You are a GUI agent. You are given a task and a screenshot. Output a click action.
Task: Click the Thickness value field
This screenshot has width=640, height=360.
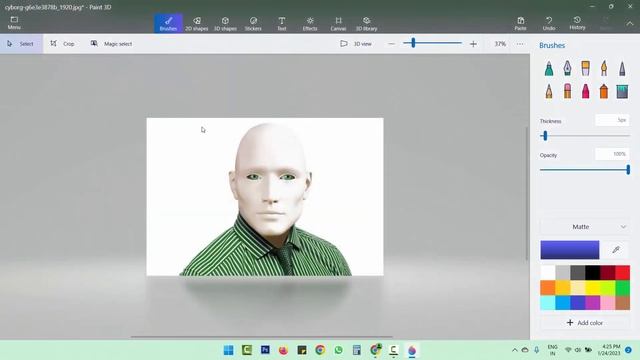coord(612,120)
